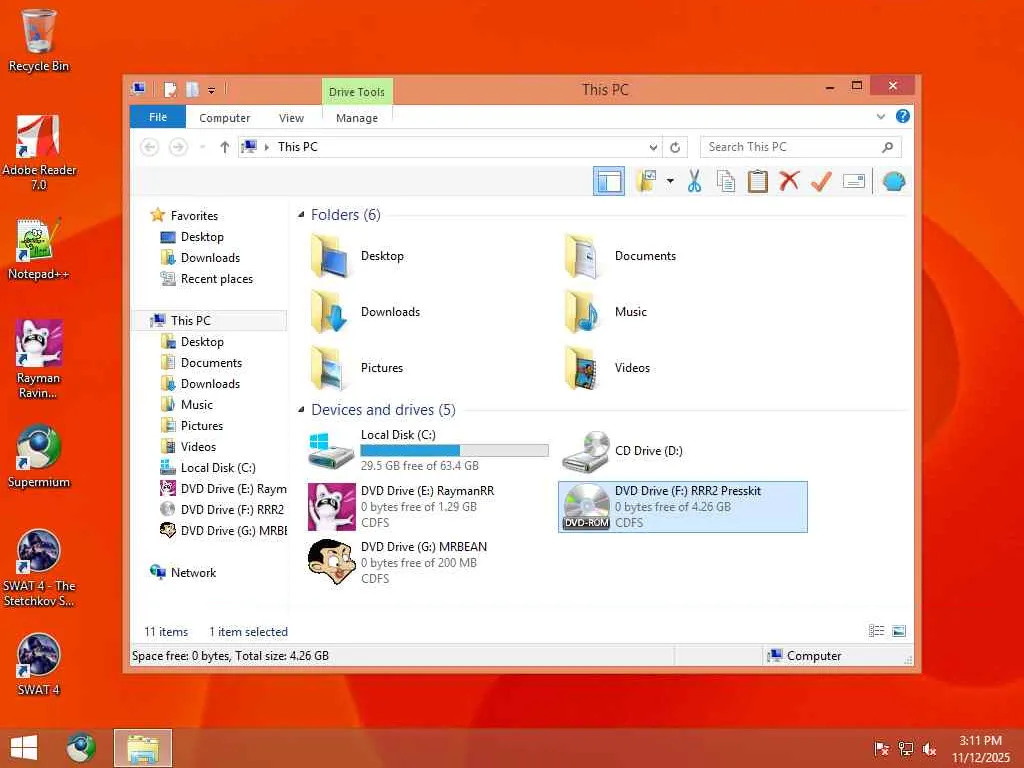
Task: Click the Action Center flag tray icon
Action: [881, 749]
